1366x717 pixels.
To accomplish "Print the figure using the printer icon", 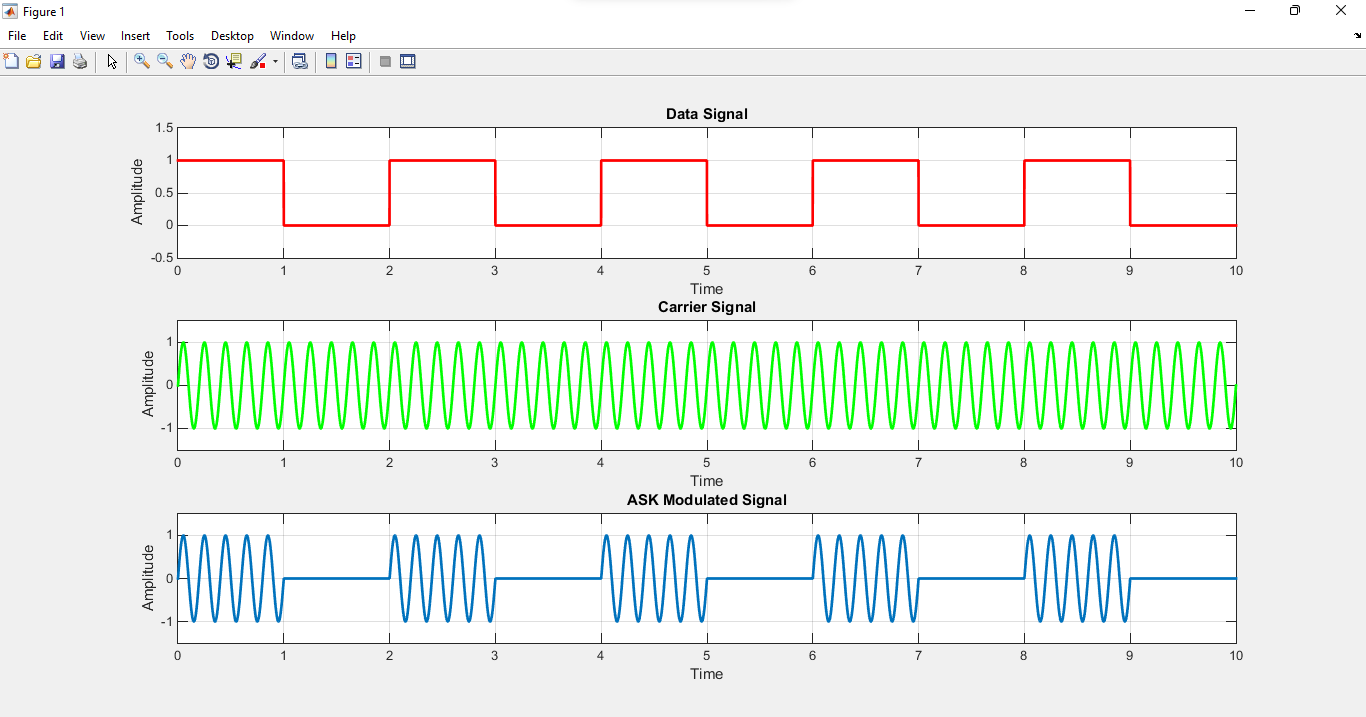I will pyautogui.click(x=80, y=62).
